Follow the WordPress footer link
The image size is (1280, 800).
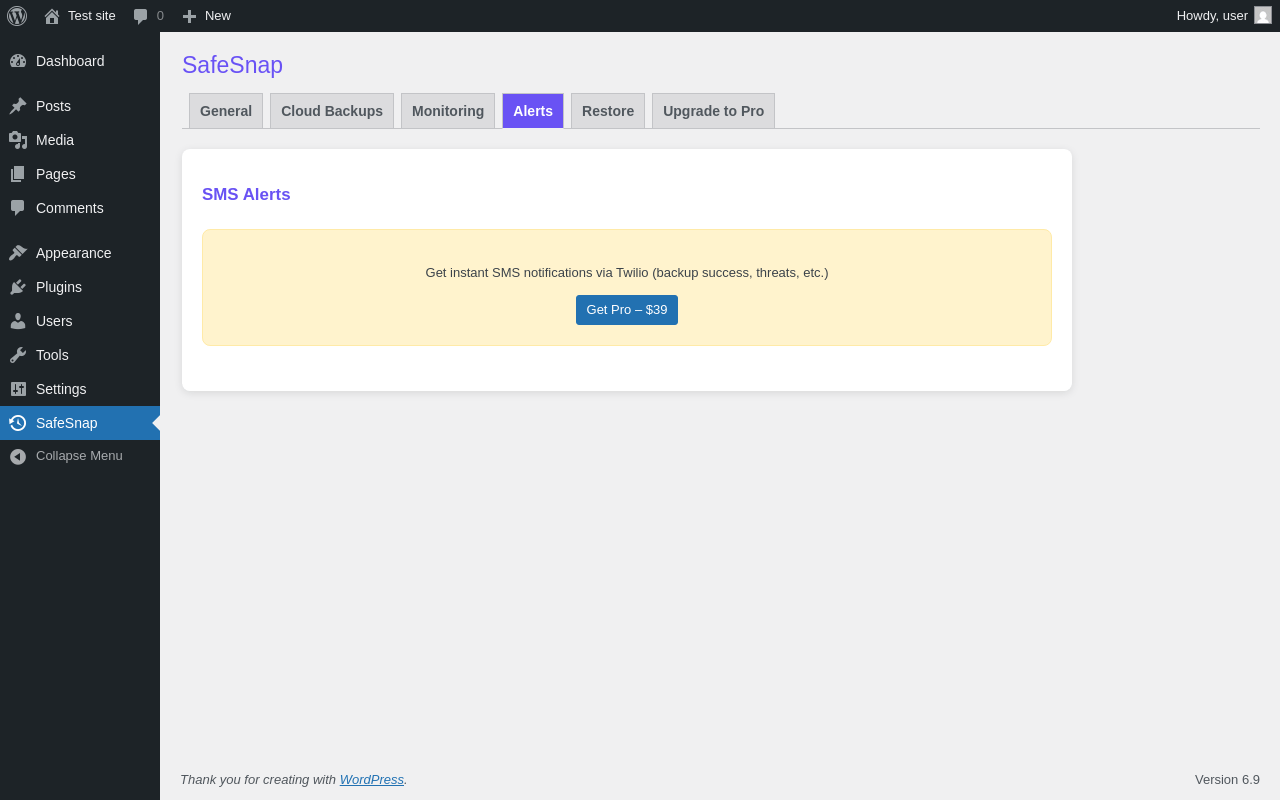click(372, 779)
